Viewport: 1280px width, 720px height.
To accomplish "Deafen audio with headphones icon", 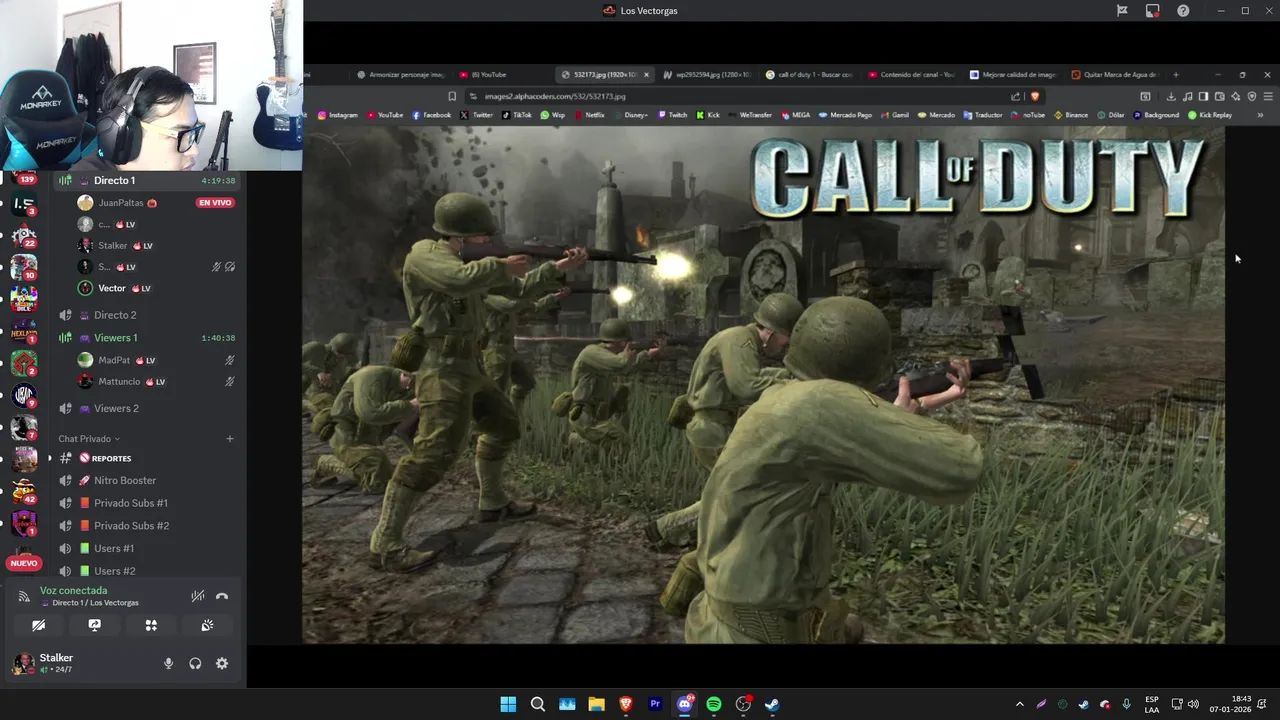I will [195, 663].
